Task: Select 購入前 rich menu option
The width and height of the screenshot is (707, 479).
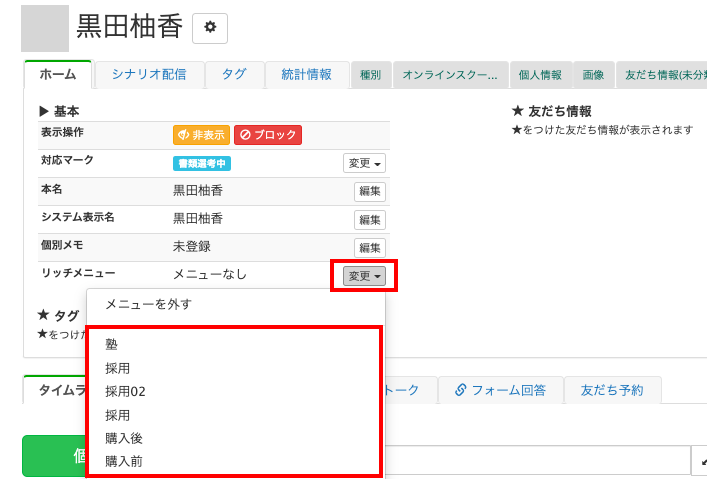Action: tap(124, 461)
